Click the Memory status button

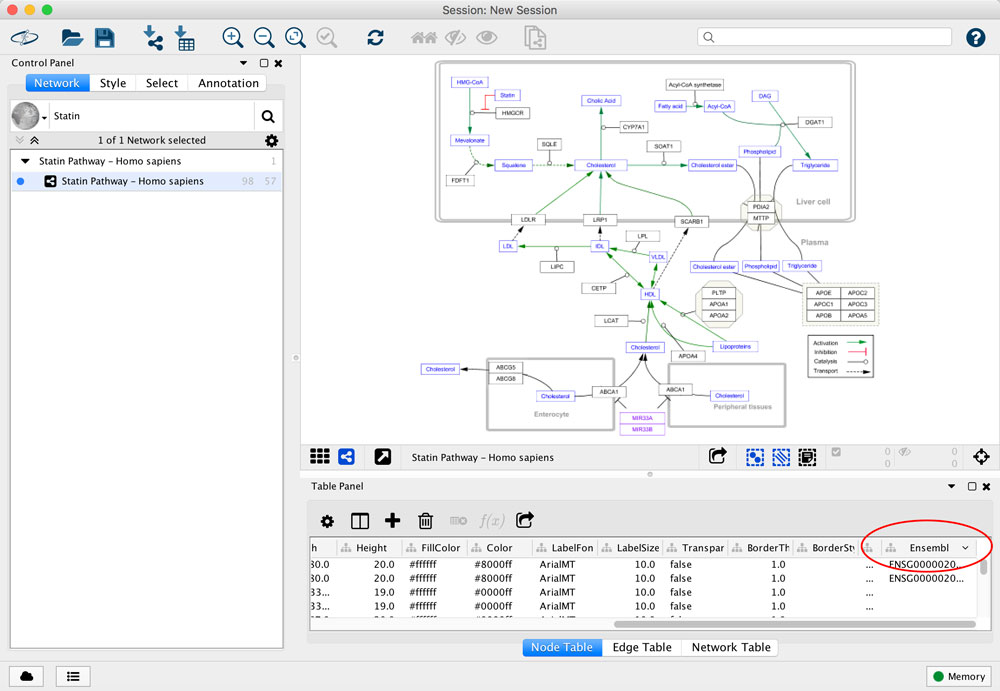(958, 676)
